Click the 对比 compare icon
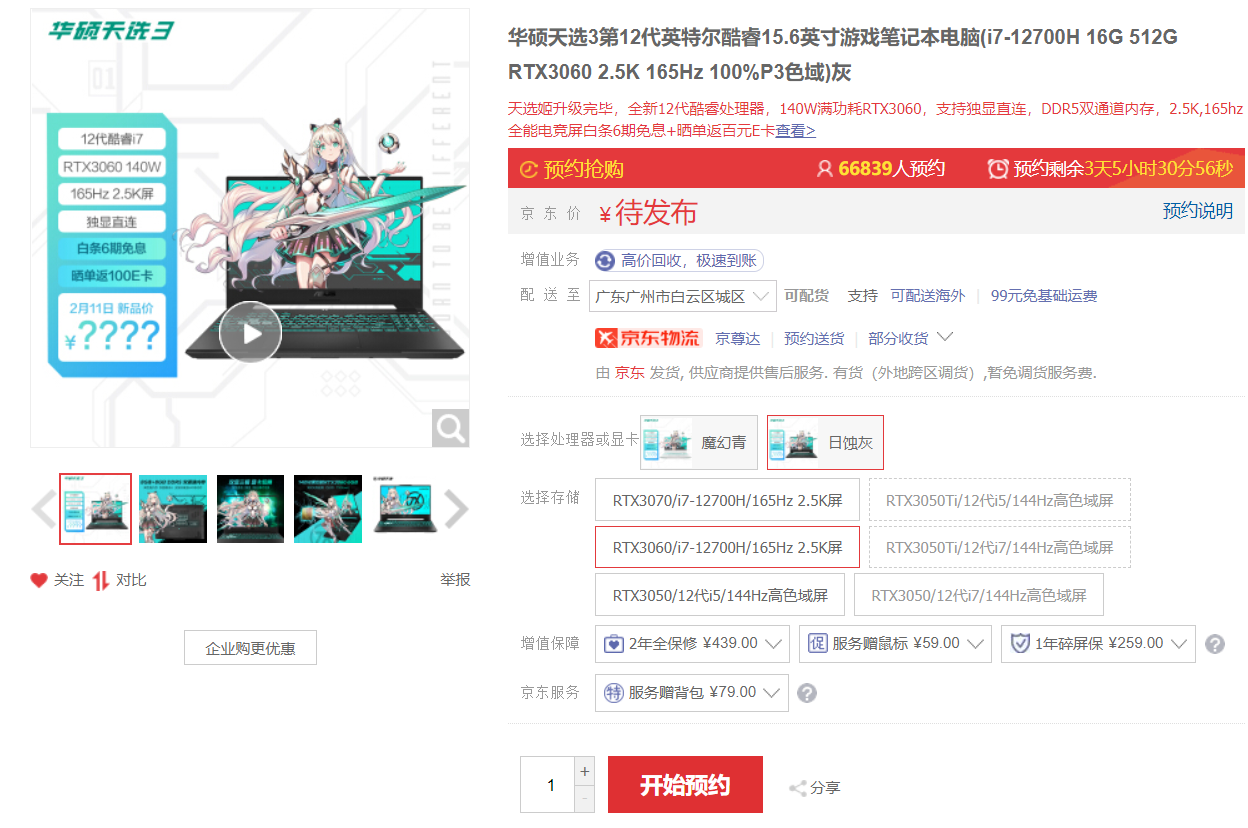Image resolution: width=1248 pixels, height=828 pixels. pyautogui.click(x=101, y=580)
